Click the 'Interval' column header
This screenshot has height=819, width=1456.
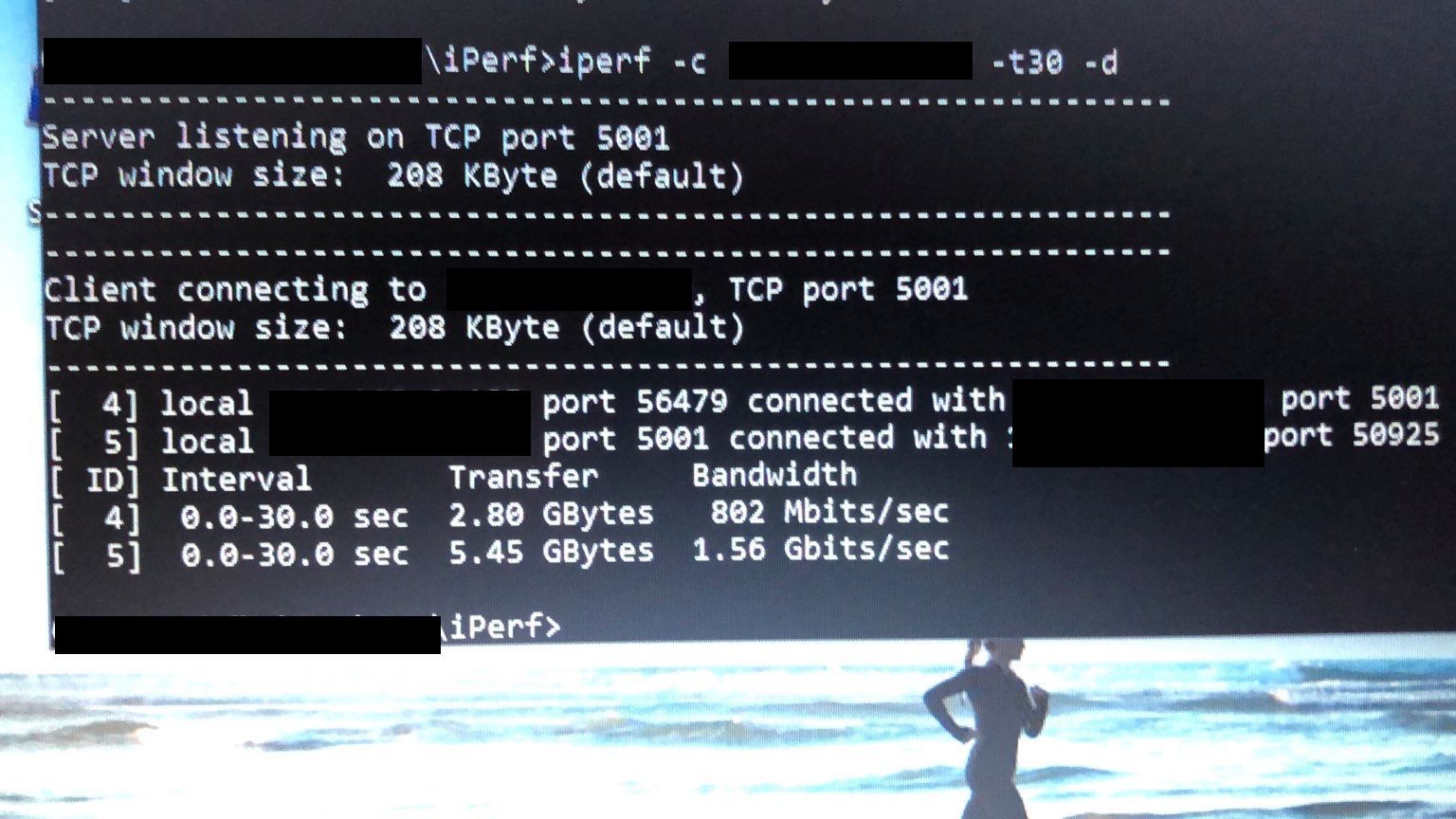click(x=236, y=479)
